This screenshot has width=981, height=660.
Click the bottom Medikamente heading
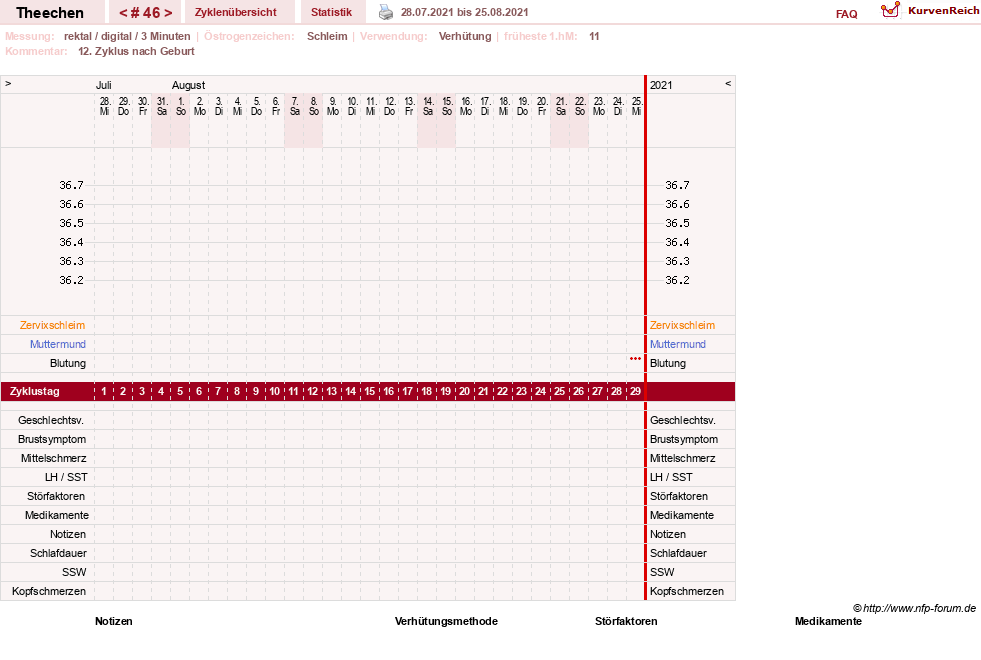(828, 621)
